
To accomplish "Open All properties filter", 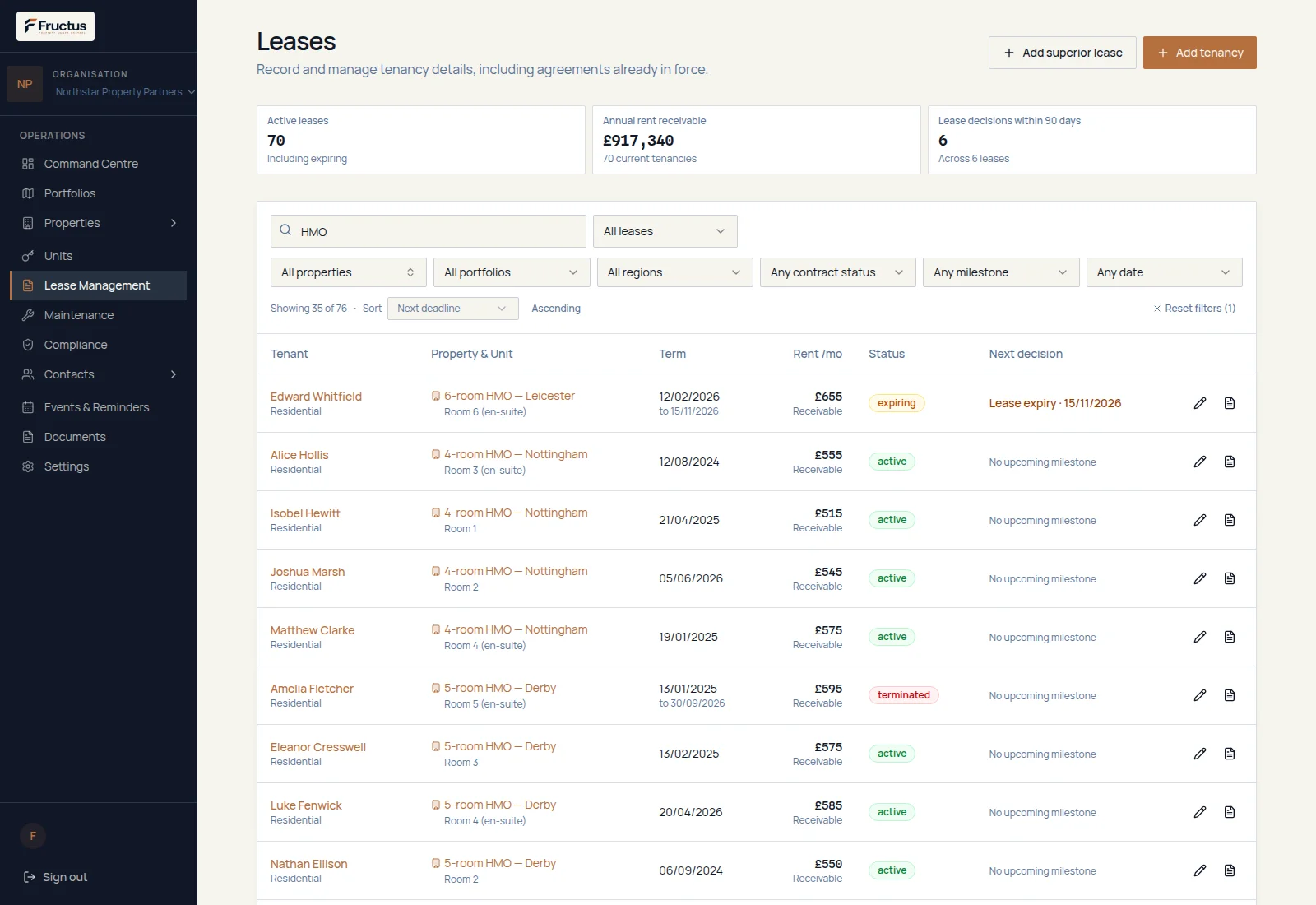I will [x=349, y=272].
